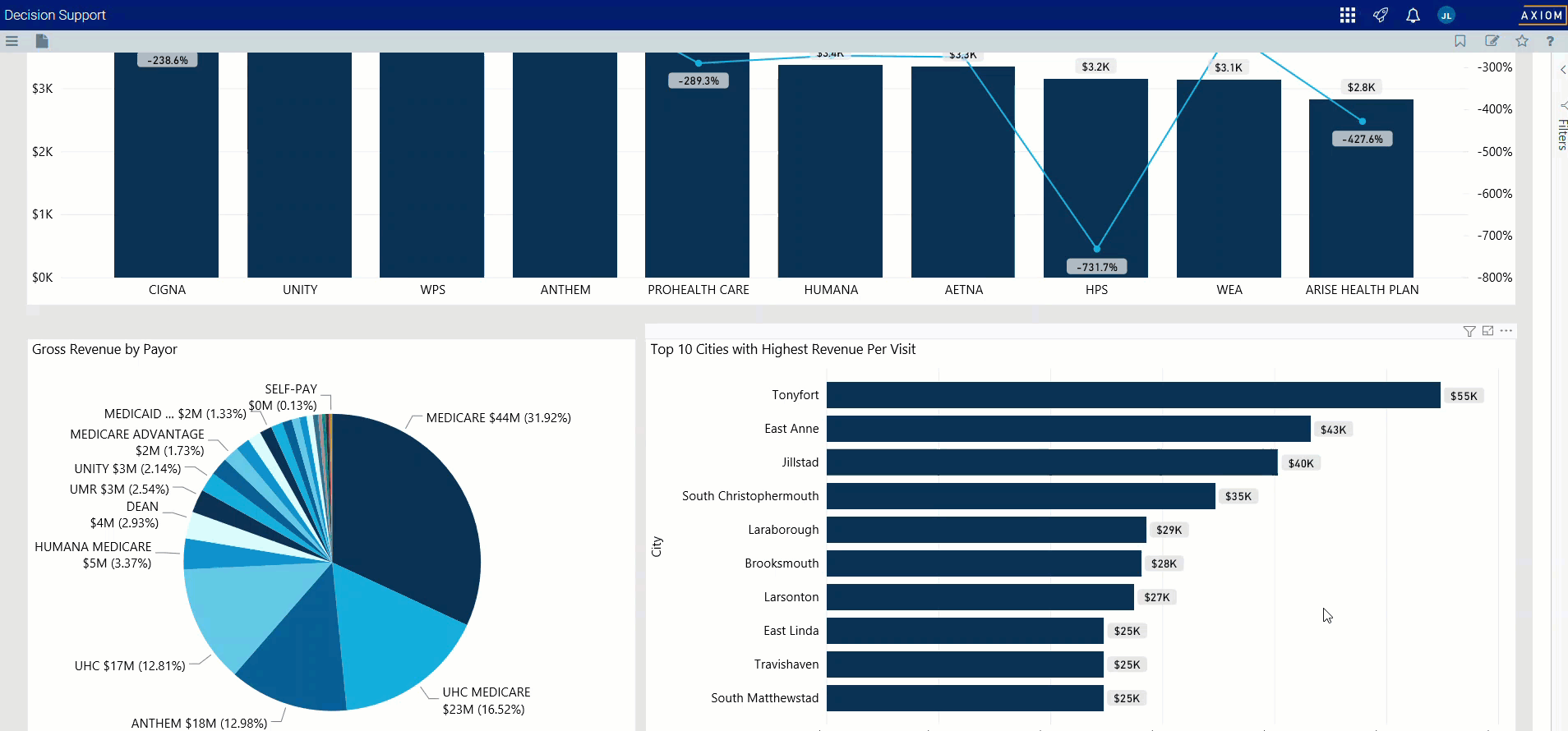
Task: Click the WEA axis label
Action: (x=1229, y=290)
